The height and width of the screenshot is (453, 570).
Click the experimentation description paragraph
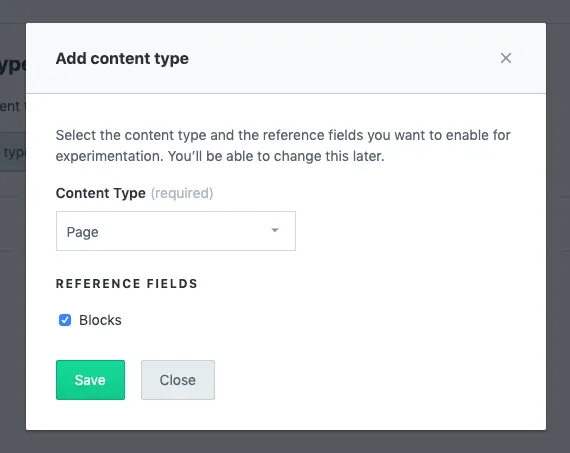(x=283, y=146)
